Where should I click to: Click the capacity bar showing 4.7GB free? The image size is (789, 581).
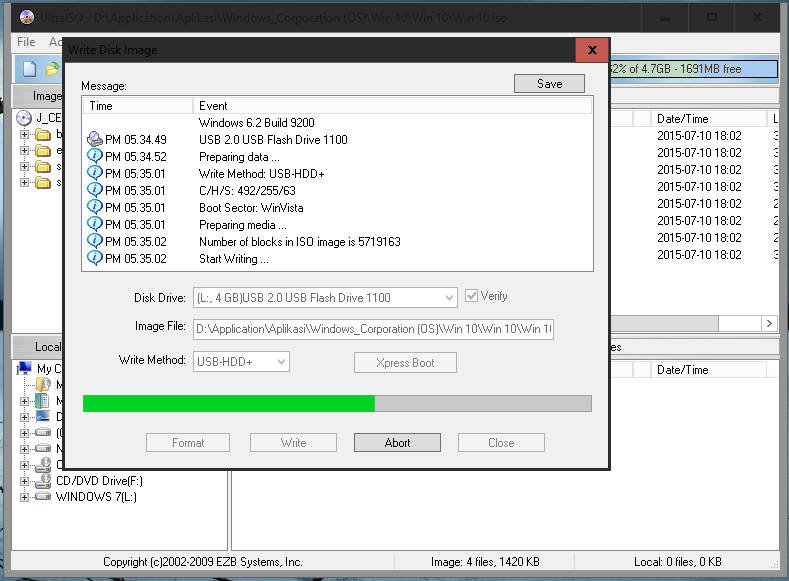(694, 69)
